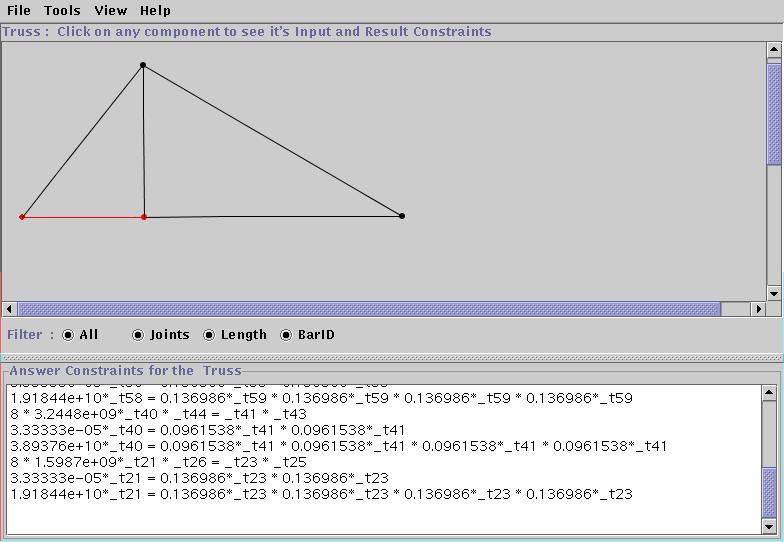This screenshot has width=784, height=542.
Task: Click the truss canvas scroll-right arrow
Action: [x=758, y=309]
